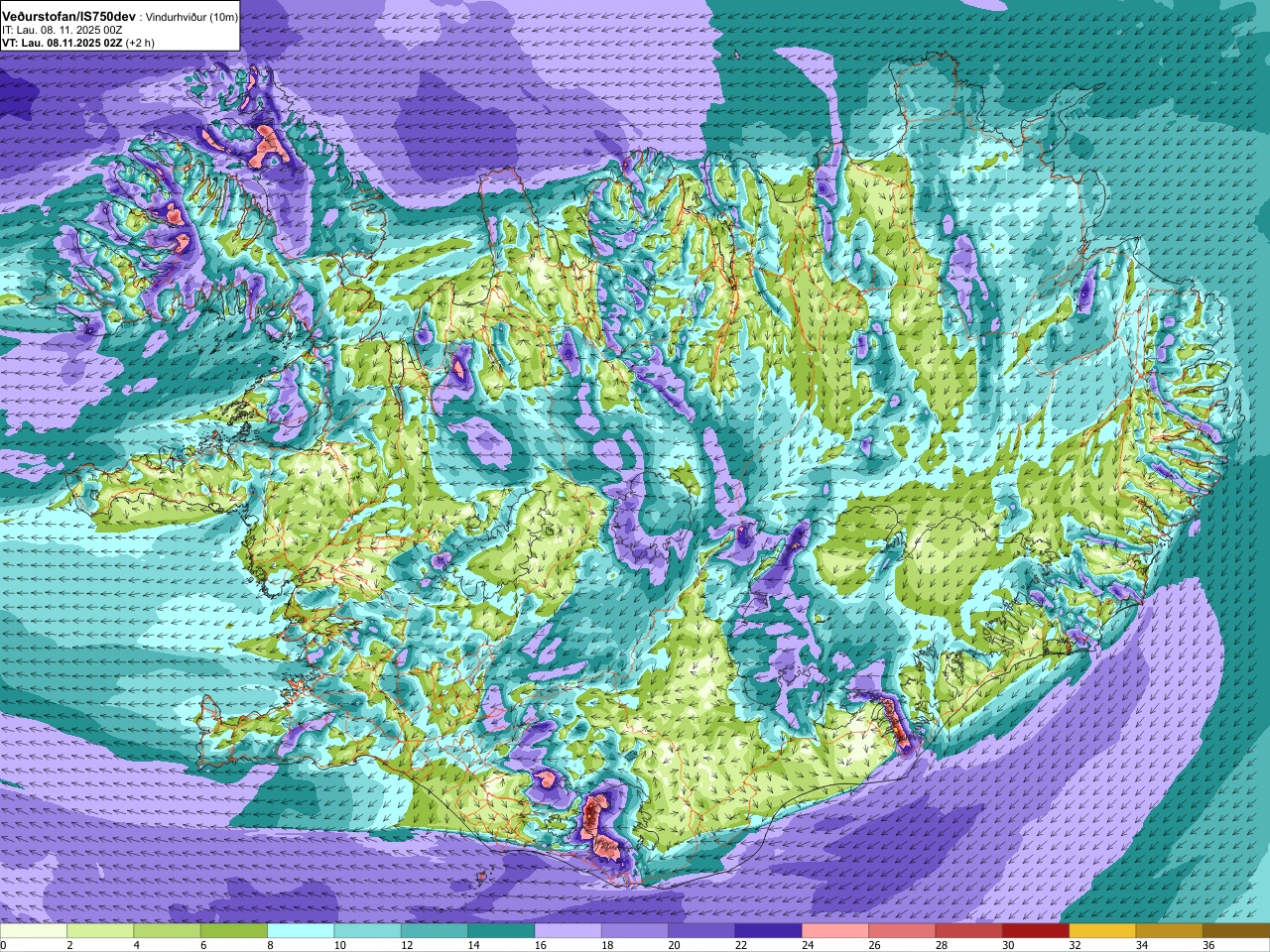Click the 6 tick label in legend
1270x952 pixels.
pos(201,945)
